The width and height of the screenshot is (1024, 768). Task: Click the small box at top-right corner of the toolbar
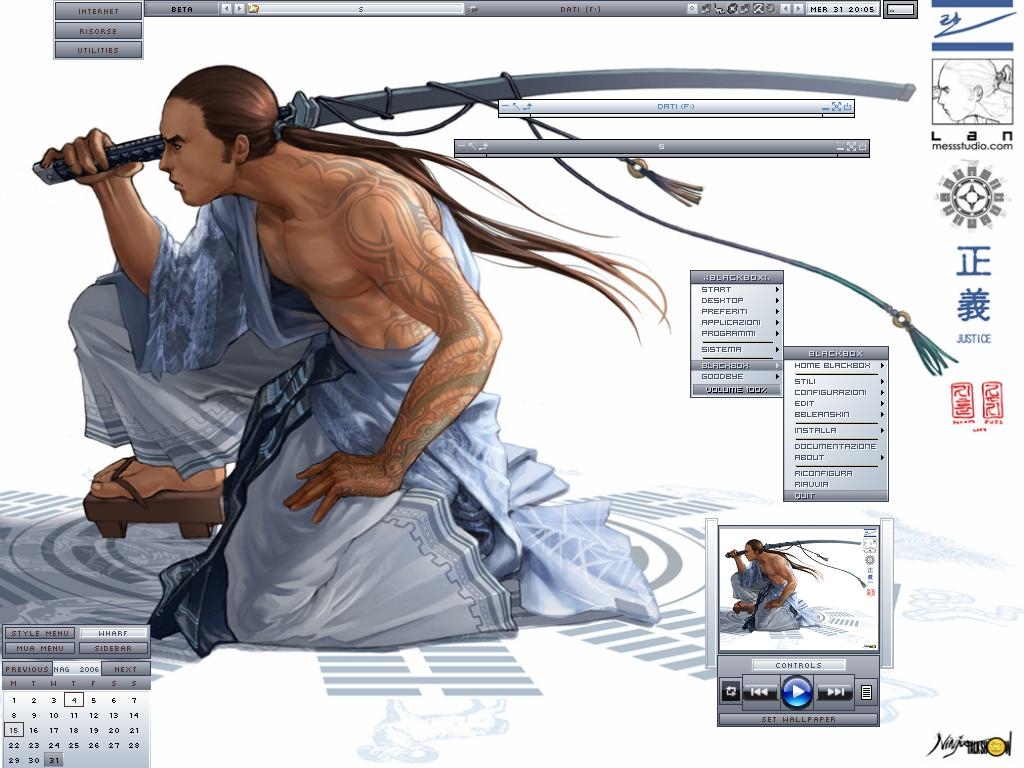[901, 9]
